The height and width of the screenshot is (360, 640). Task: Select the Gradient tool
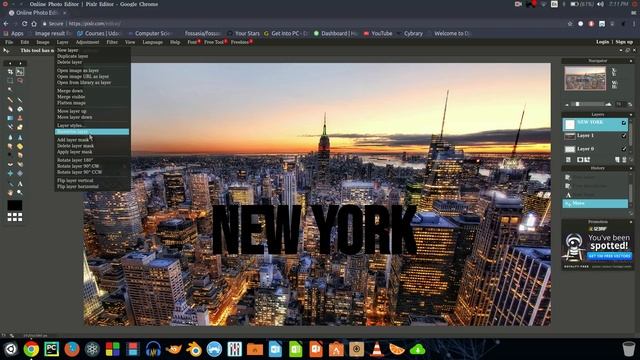click(x=10, y=118)
